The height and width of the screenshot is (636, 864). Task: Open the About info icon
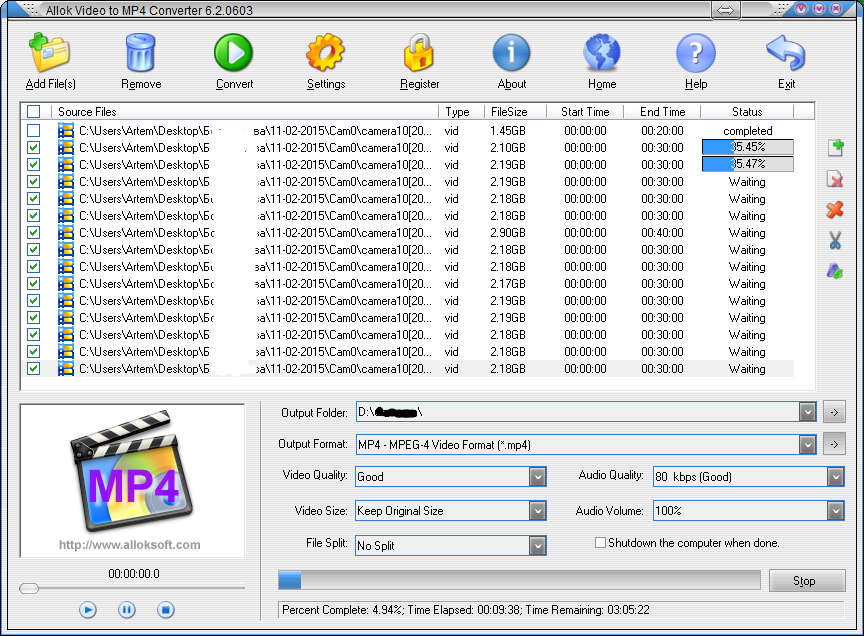[x=511, y=54]
